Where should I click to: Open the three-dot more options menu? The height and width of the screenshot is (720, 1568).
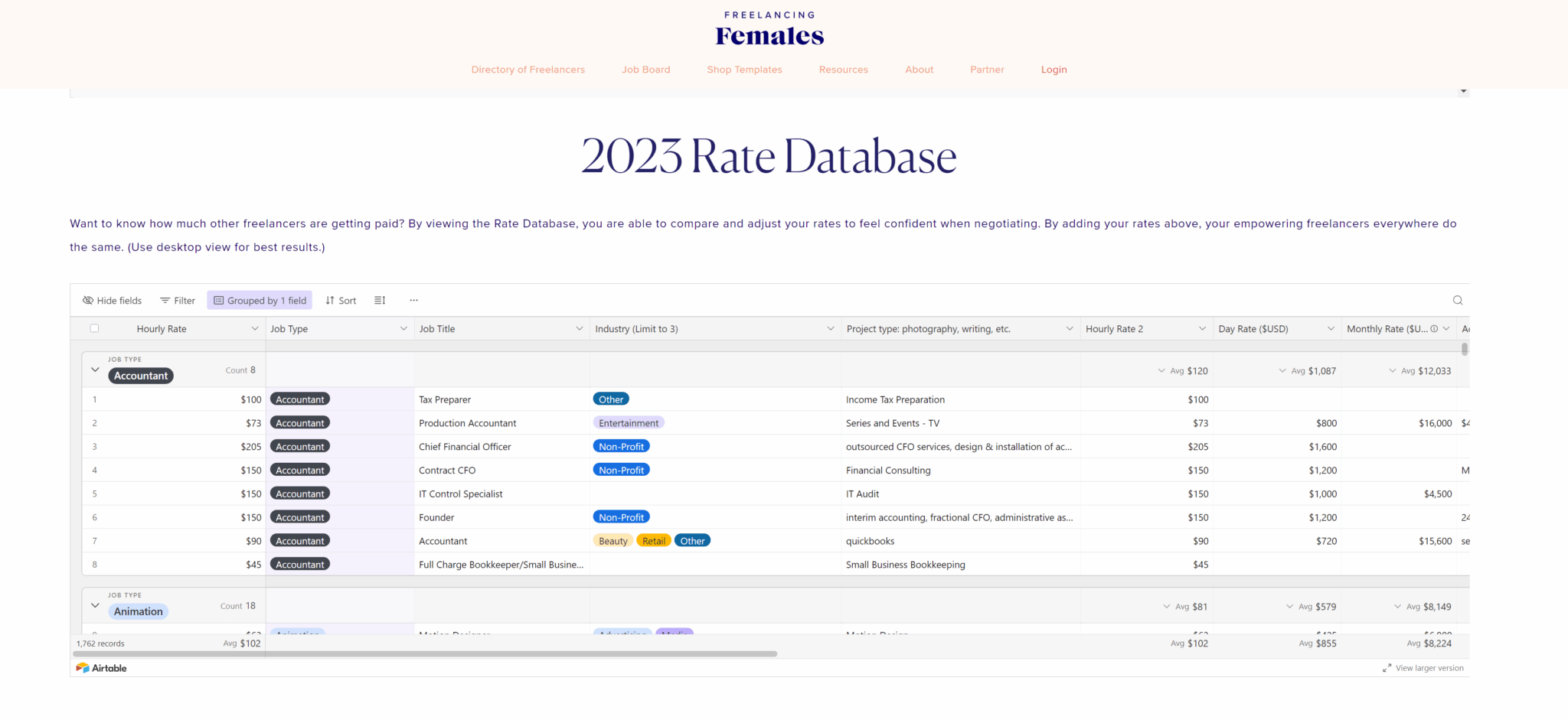(413, 301)
